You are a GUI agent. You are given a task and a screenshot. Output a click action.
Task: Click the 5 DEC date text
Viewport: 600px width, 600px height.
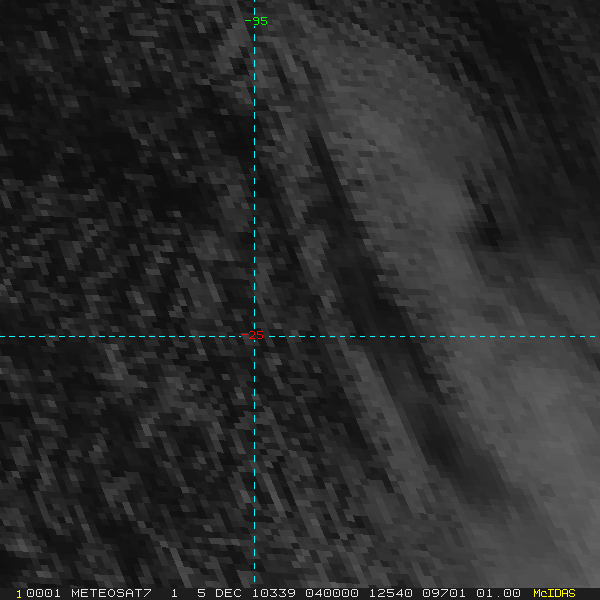[219, 593]
